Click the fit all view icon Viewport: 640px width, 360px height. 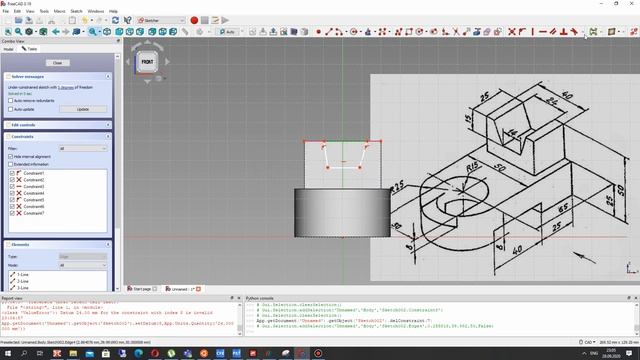8,31
